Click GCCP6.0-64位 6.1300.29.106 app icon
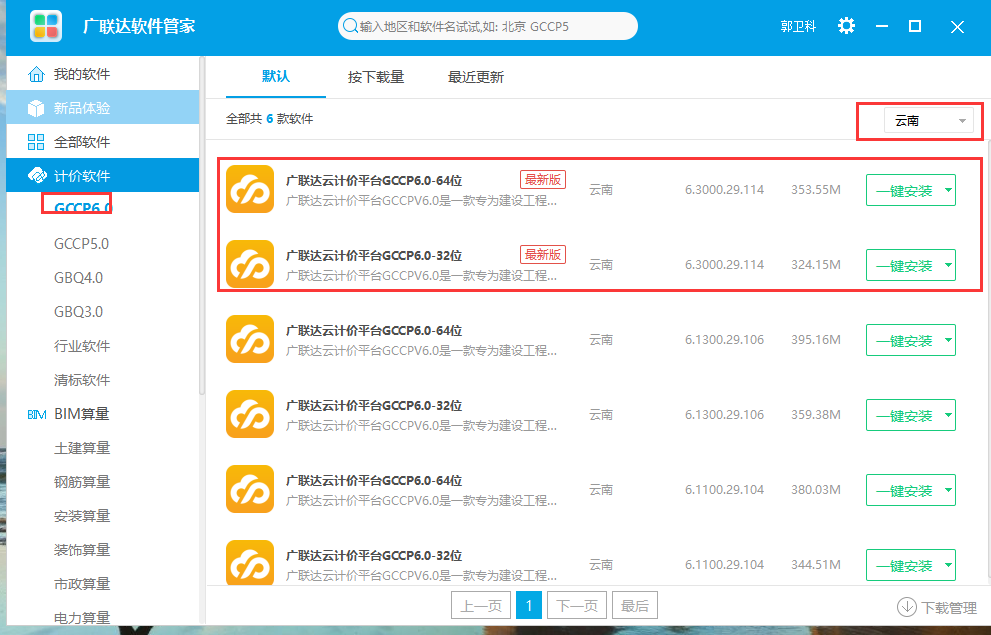 click(x=250, y=339)
